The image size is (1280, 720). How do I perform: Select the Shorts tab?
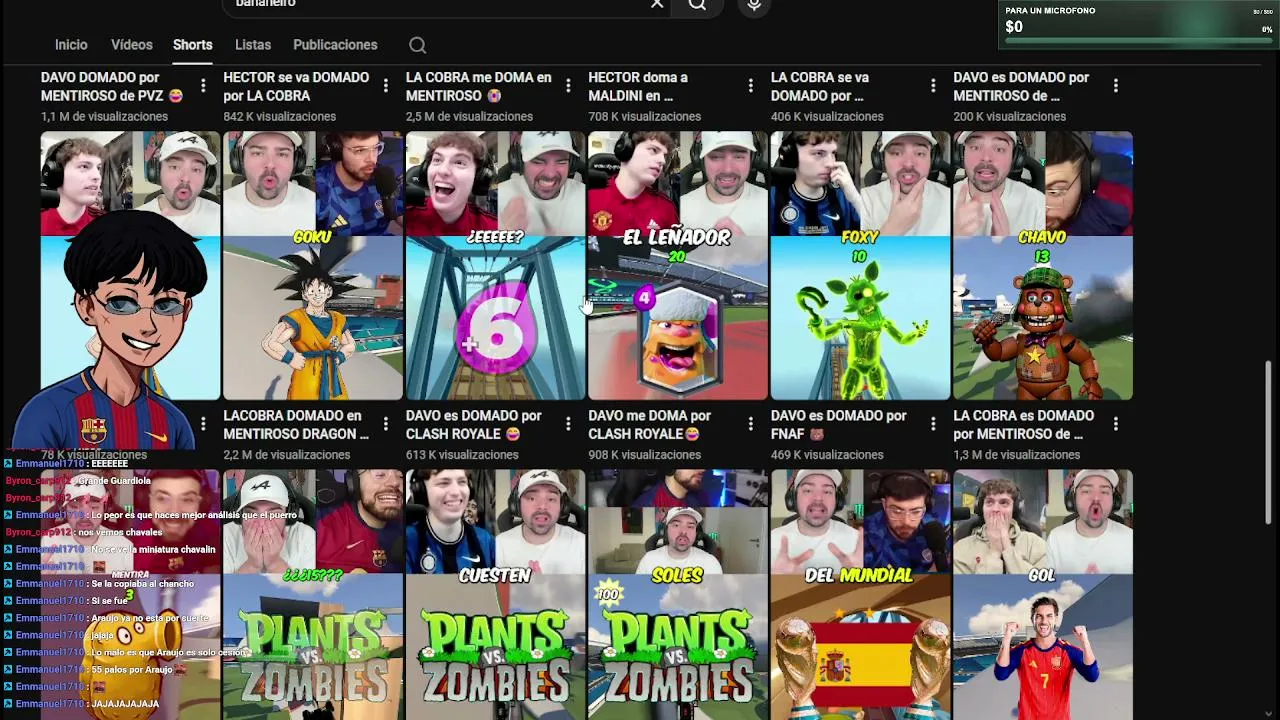[x=192, y=45]
